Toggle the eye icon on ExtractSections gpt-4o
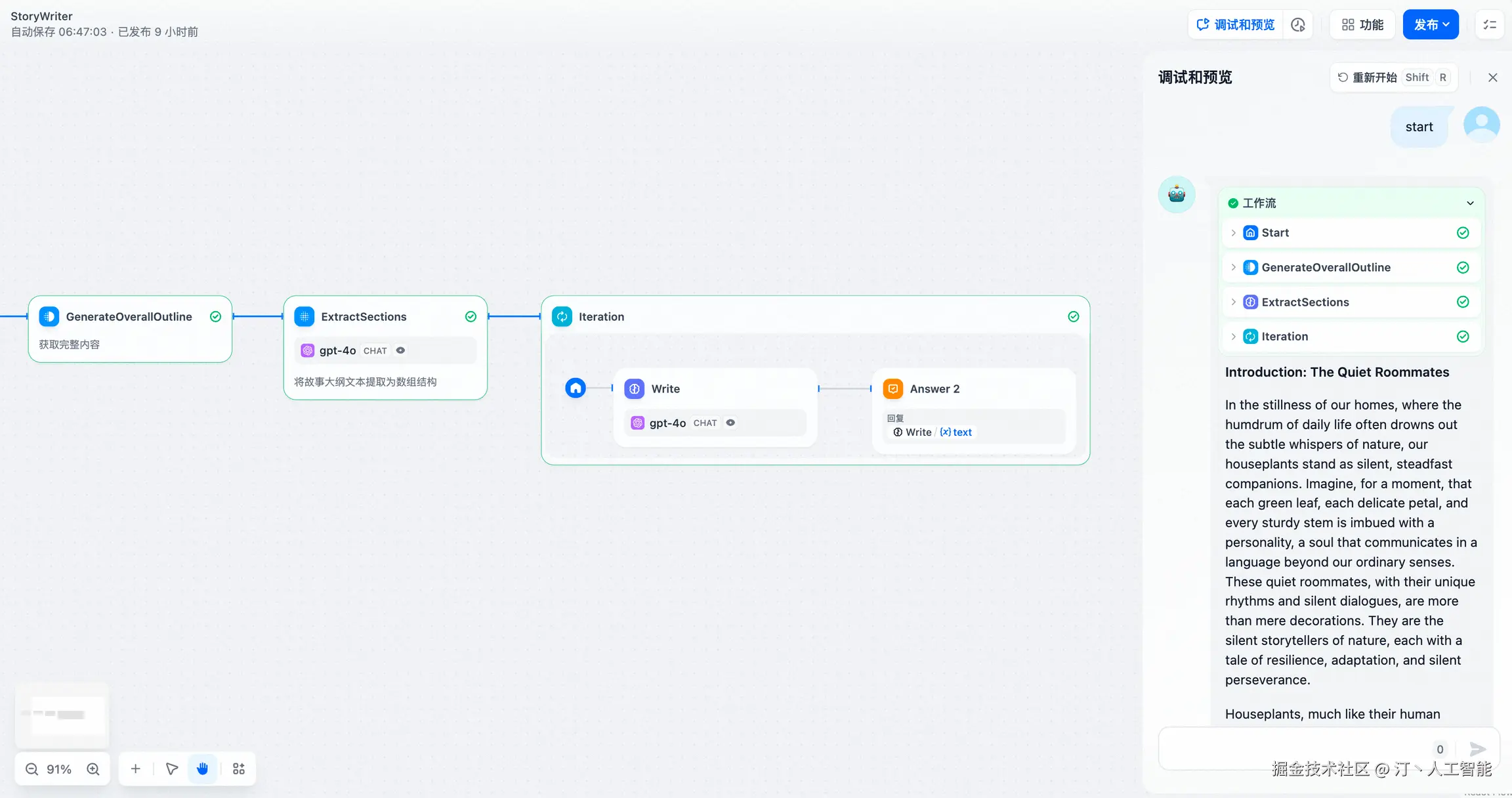 400,350
